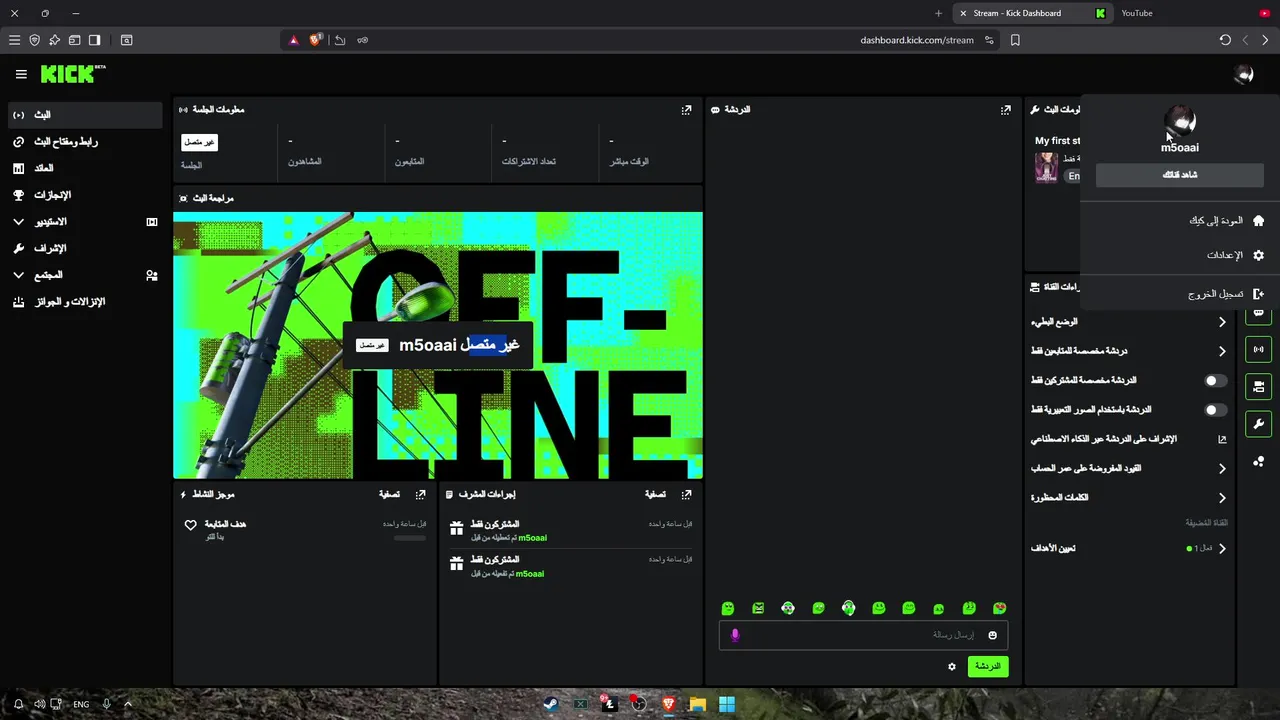The width and height of the screenshot is (1280, 720).
Task: Open الإعدادات settings from profile menu
Action: (x=1179, y=255)
